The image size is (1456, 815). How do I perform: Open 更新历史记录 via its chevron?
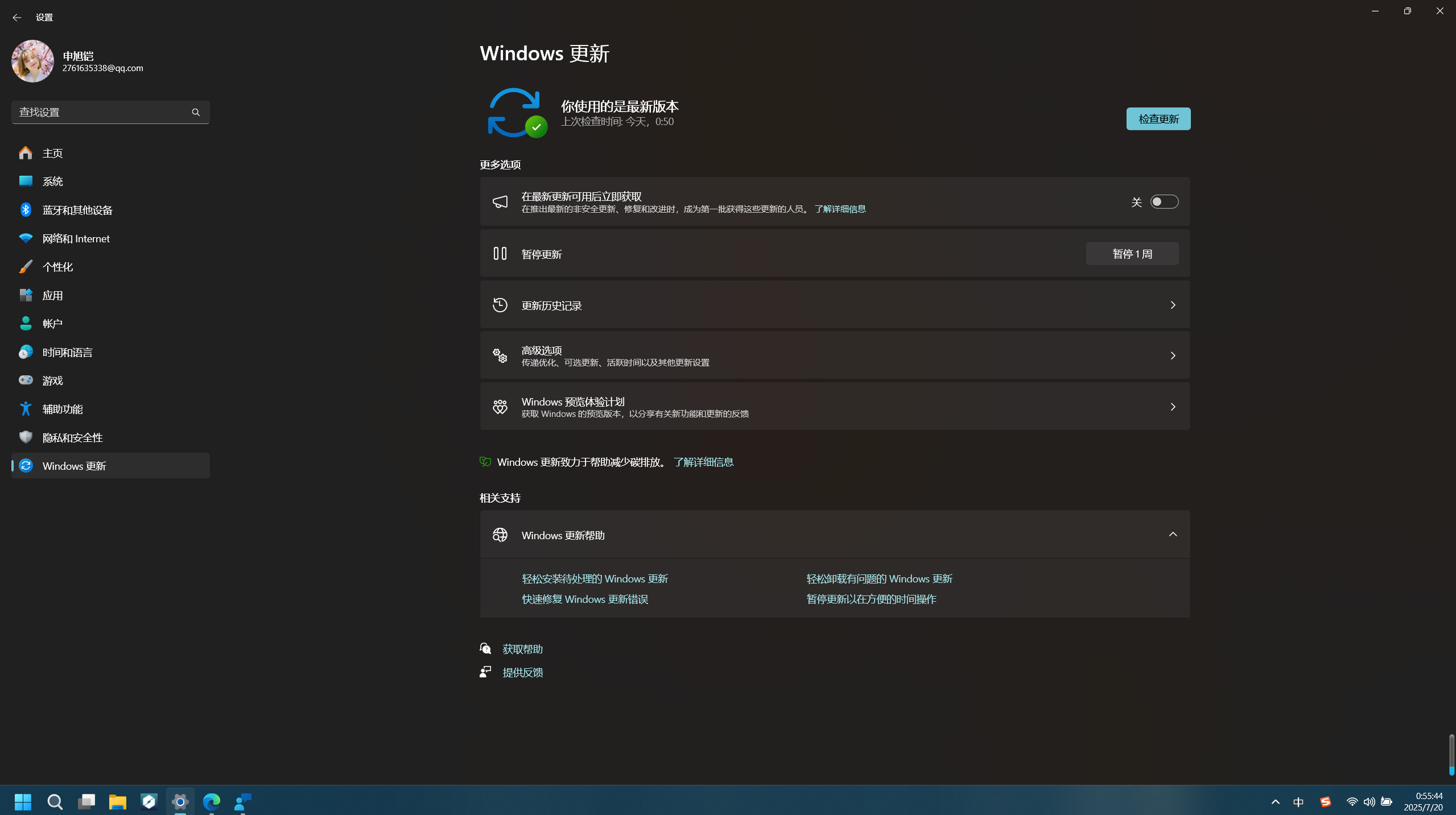click(x=1173, y=305)
